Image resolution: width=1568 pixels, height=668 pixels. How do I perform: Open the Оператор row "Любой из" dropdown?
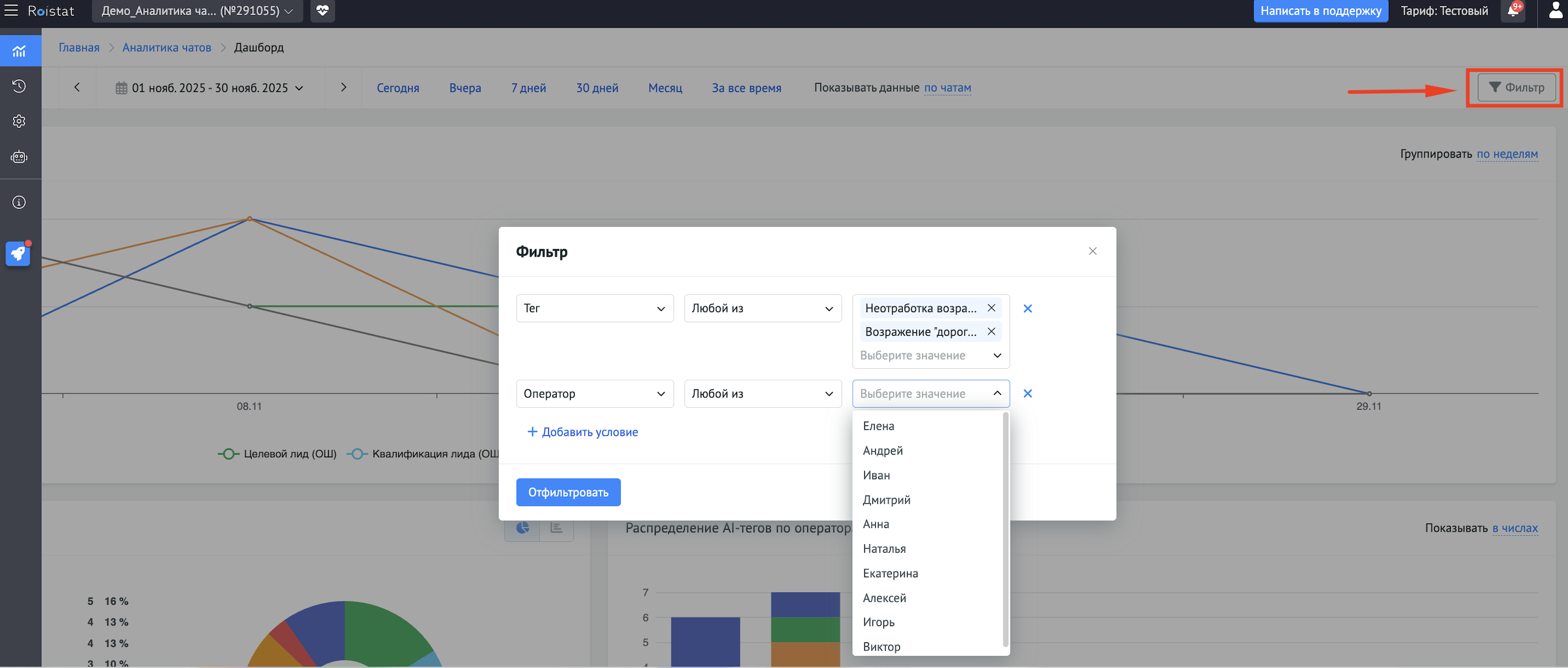tap(762, 394)
